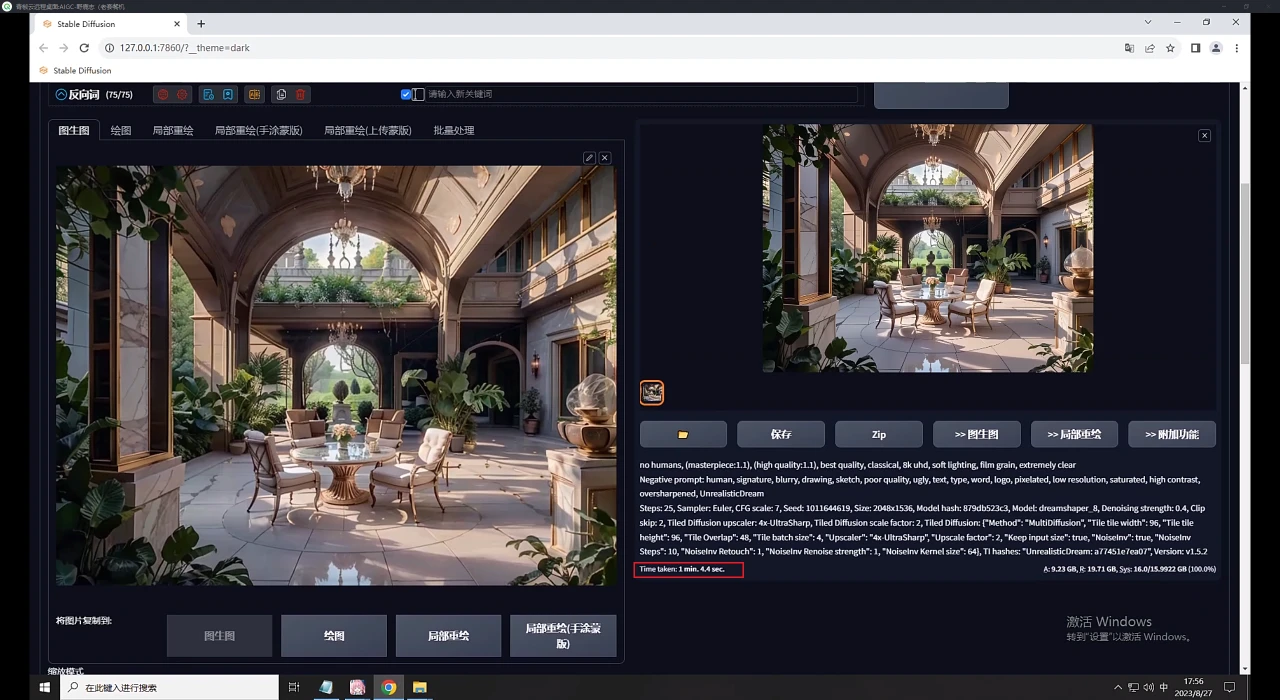The width and height of the screenshot is (1280, 700).
Task: Open the notification center icon
Action: pos(1230,687)
